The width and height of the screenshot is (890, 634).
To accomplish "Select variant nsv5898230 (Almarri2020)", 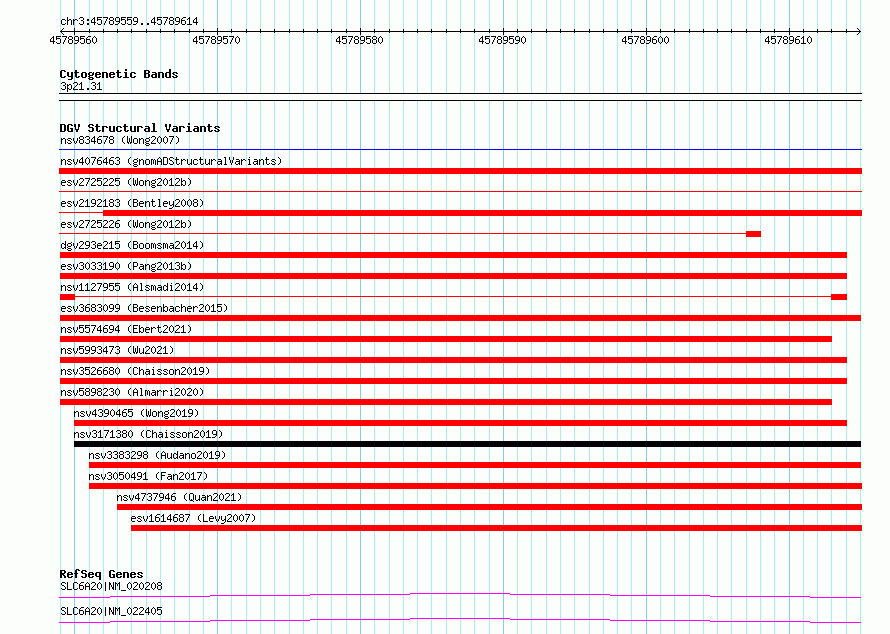I will [132, 392].
